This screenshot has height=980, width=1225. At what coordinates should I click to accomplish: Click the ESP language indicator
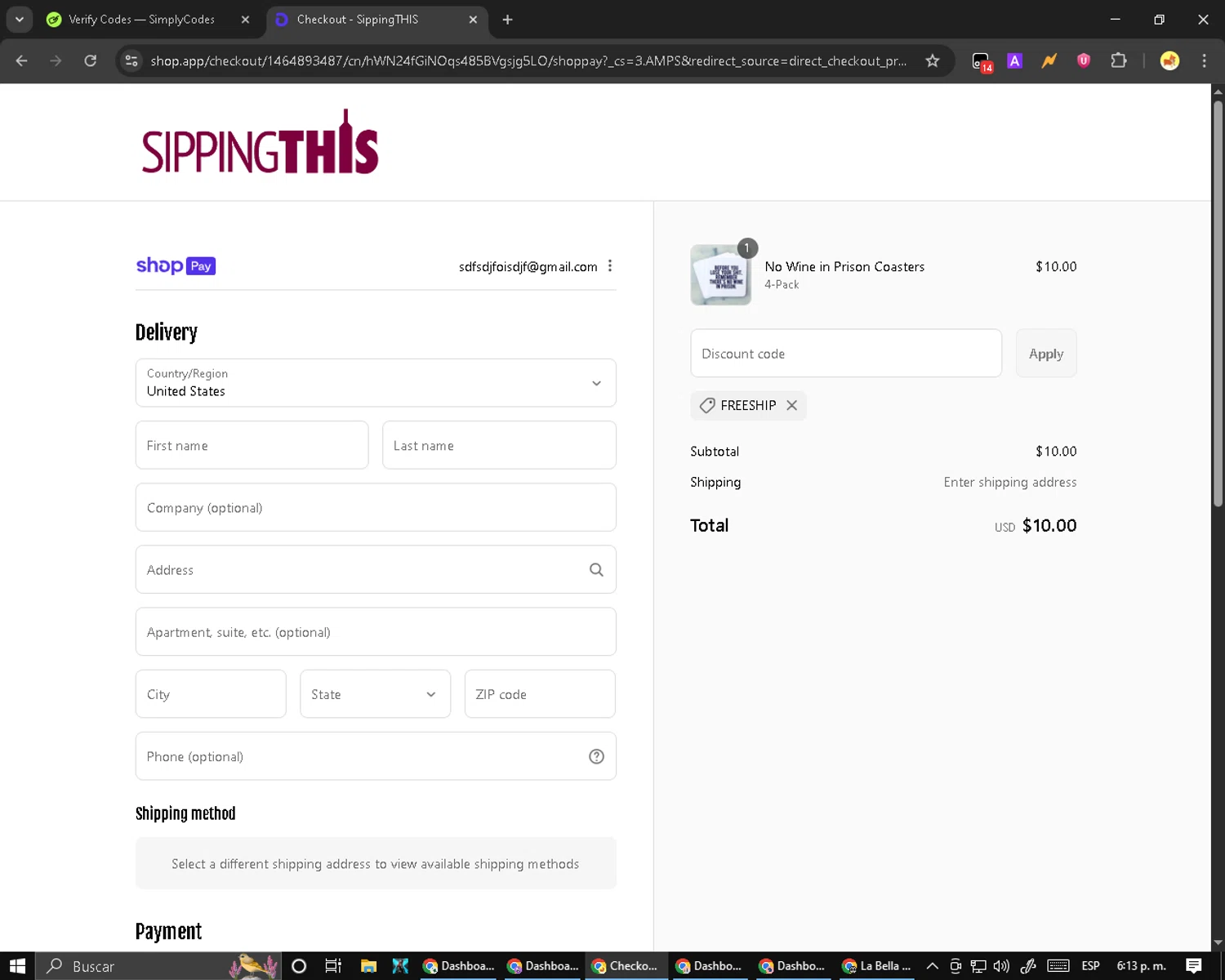click(1090, 966)
